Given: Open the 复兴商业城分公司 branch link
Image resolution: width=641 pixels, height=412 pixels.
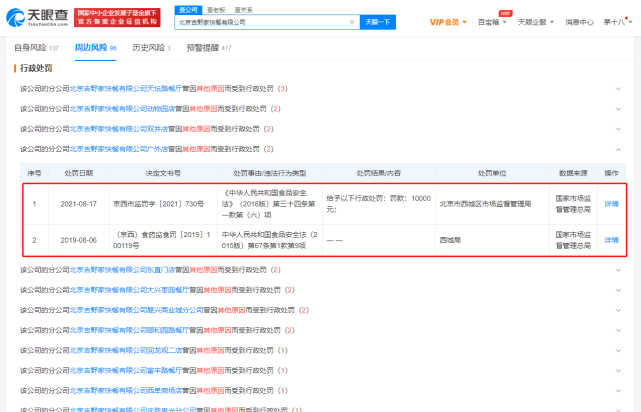Looking at the screenshot, I should tap(136, 310).
